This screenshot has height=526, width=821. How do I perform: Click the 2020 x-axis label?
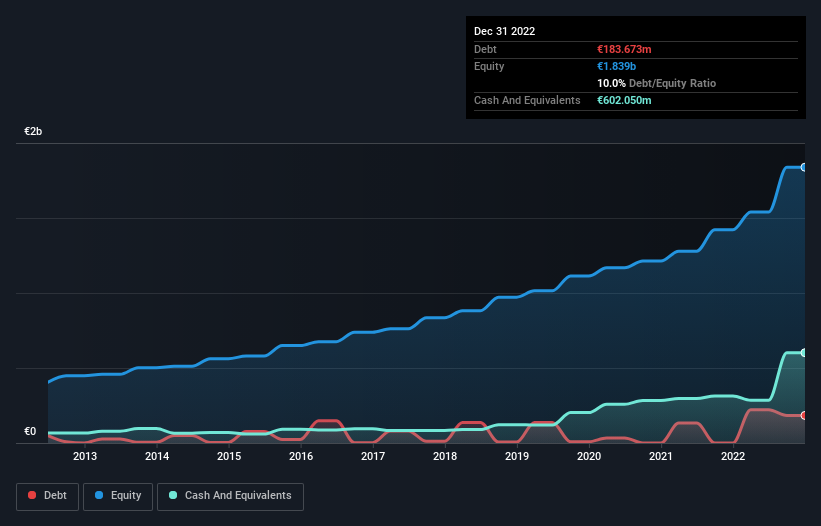click(589, 456)
